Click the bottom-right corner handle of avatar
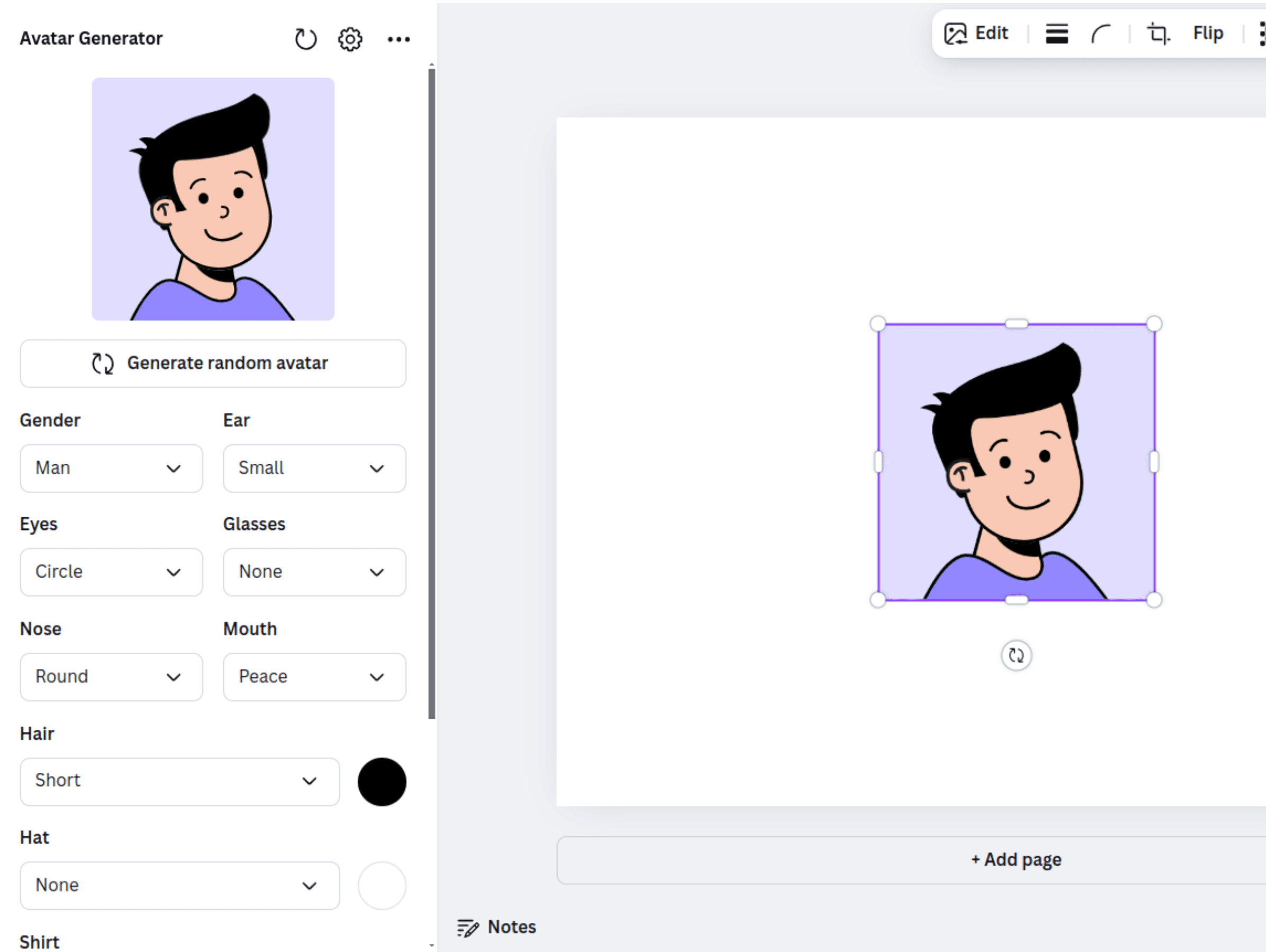 pyautogui.click(x=1154, y=600)
